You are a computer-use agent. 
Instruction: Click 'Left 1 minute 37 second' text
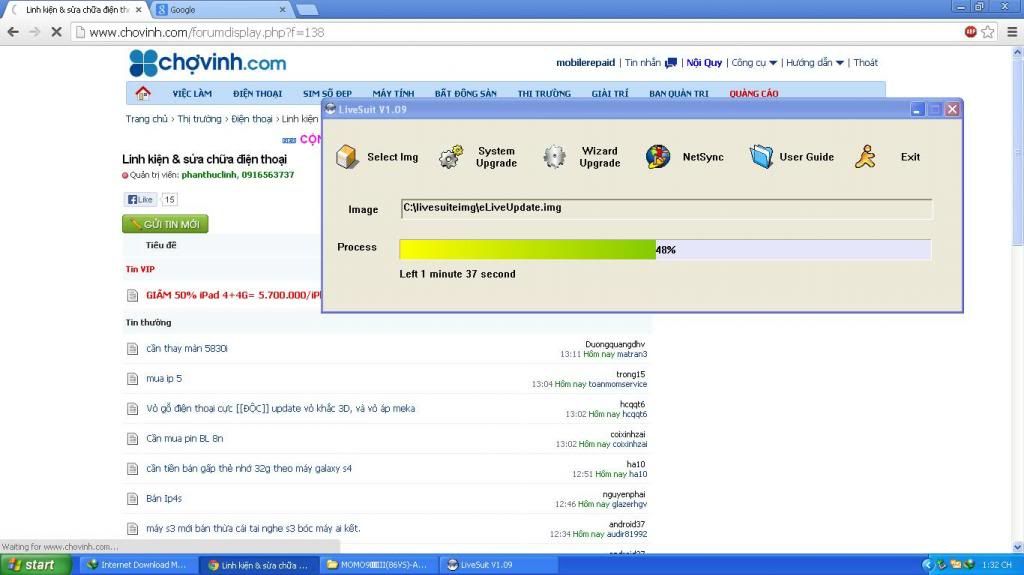point(457,274)
